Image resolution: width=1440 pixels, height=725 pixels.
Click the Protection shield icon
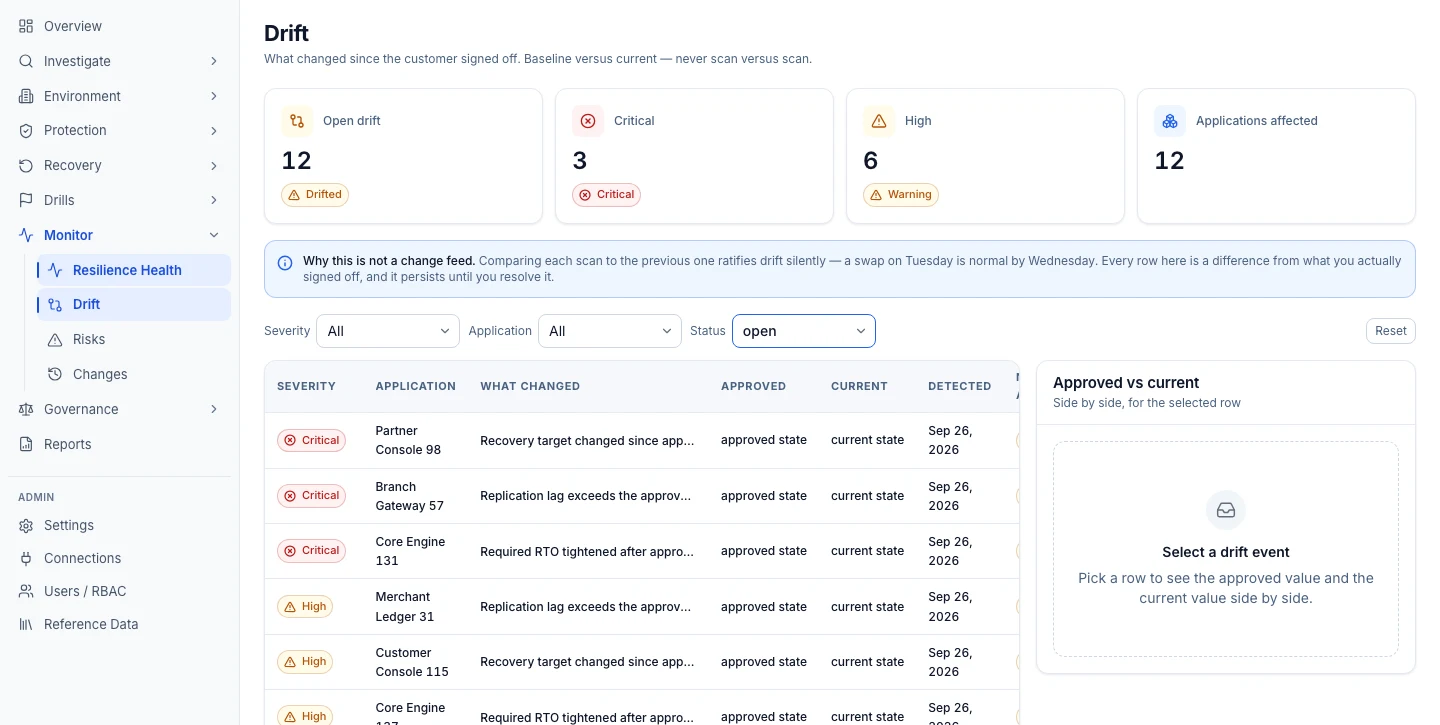pyautogui.click(x=26, y=130)
